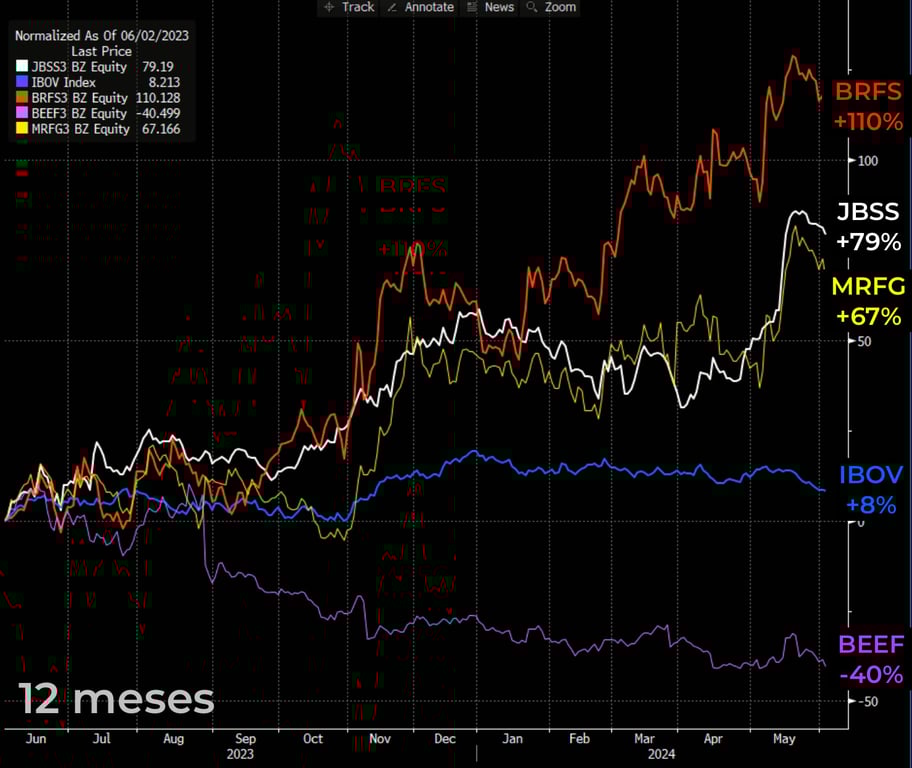Click the orange "BRFS" annotation label
The image size is (912, 768).
click(x=868, y=92)
